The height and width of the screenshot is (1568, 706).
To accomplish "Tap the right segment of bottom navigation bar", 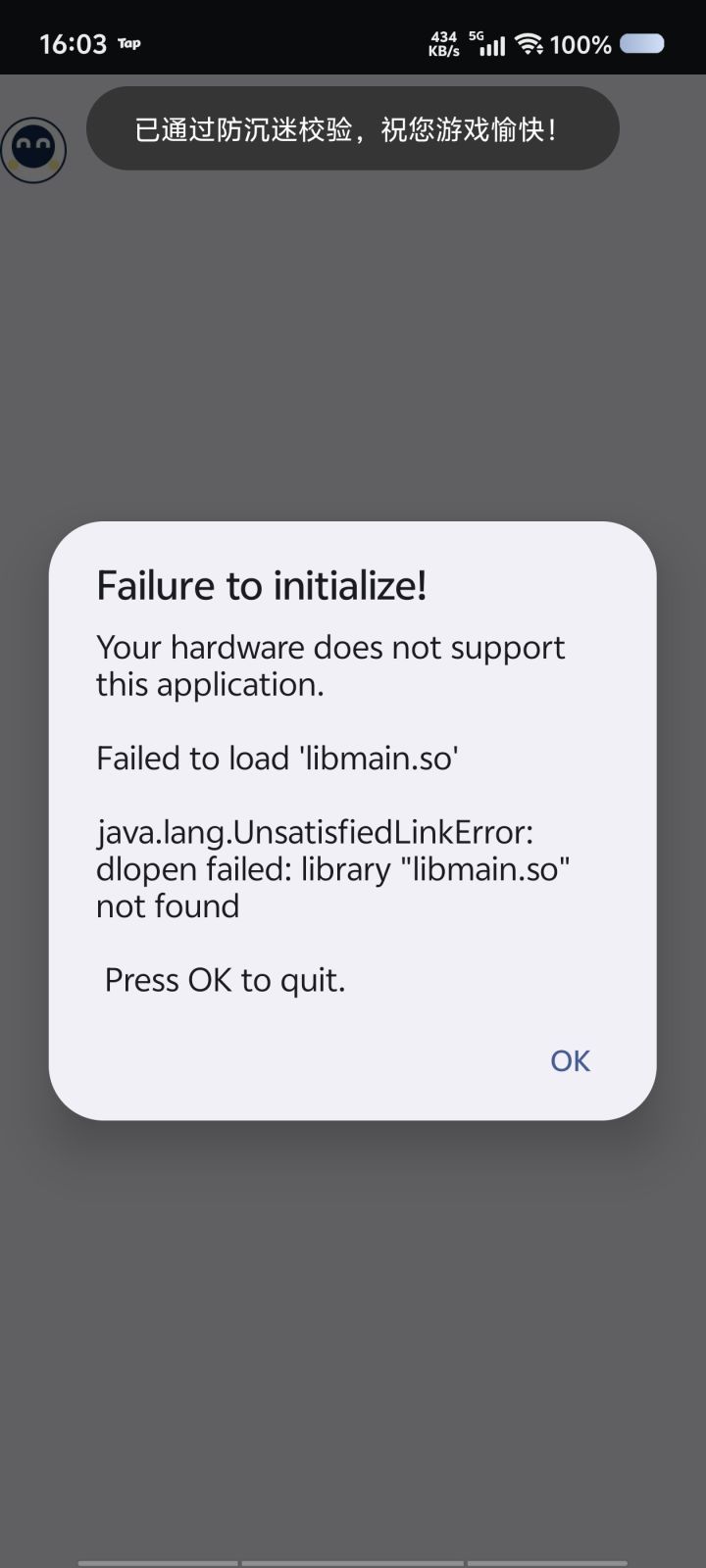I will (x=547, y=1563).
